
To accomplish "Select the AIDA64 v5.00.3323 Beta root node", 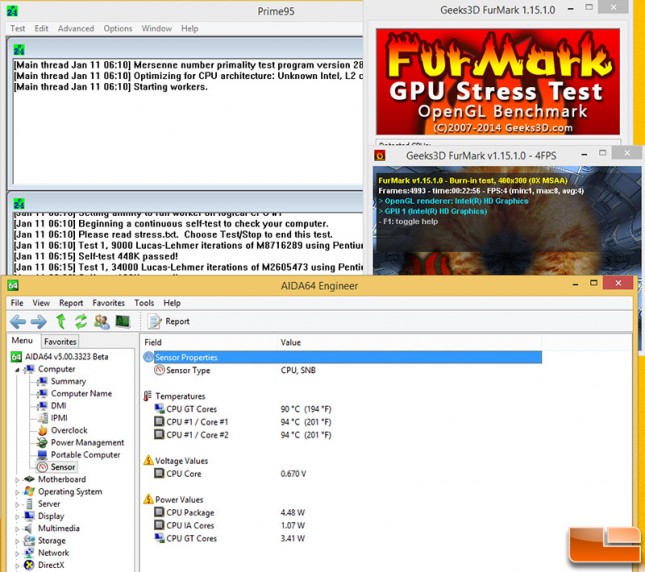I will pyautogui.click(x=60, y=357).
